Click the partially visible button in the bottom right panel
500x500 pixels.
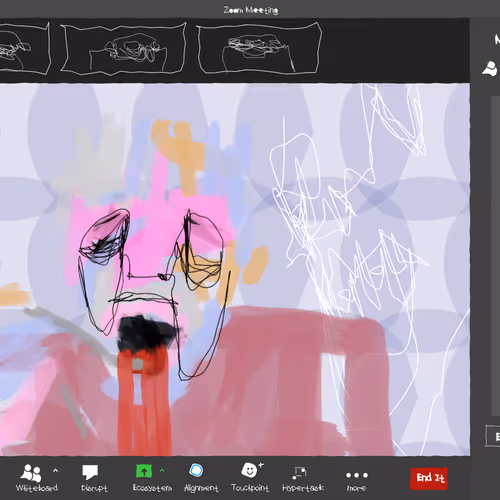tap(493, 436)
